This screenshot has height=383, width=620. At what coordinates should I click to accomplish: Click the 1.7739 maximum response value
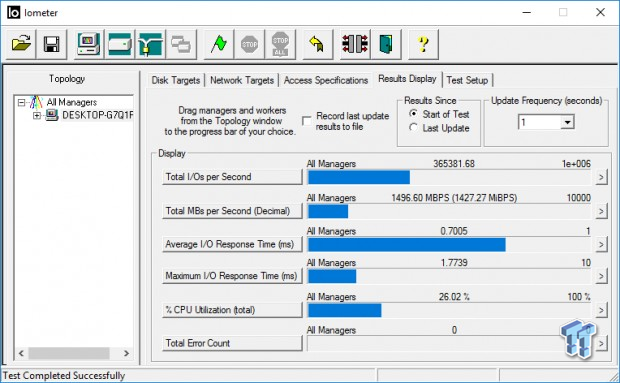coord(454,262)
